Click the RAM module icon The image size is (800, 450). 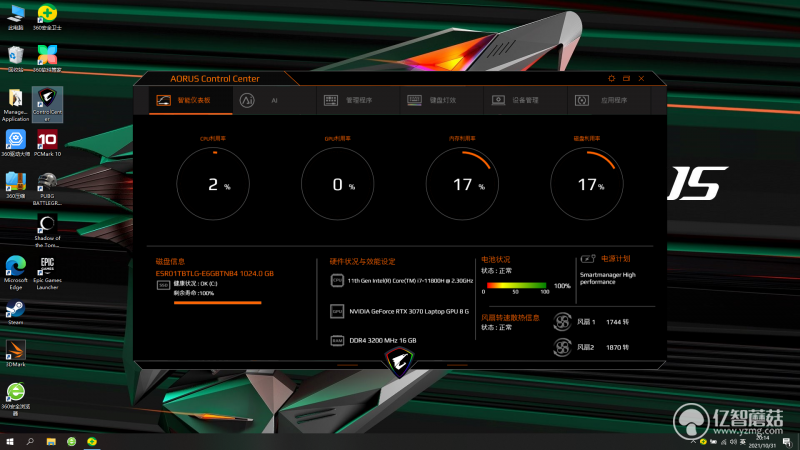pyautogui.click(x=337, y=340)
